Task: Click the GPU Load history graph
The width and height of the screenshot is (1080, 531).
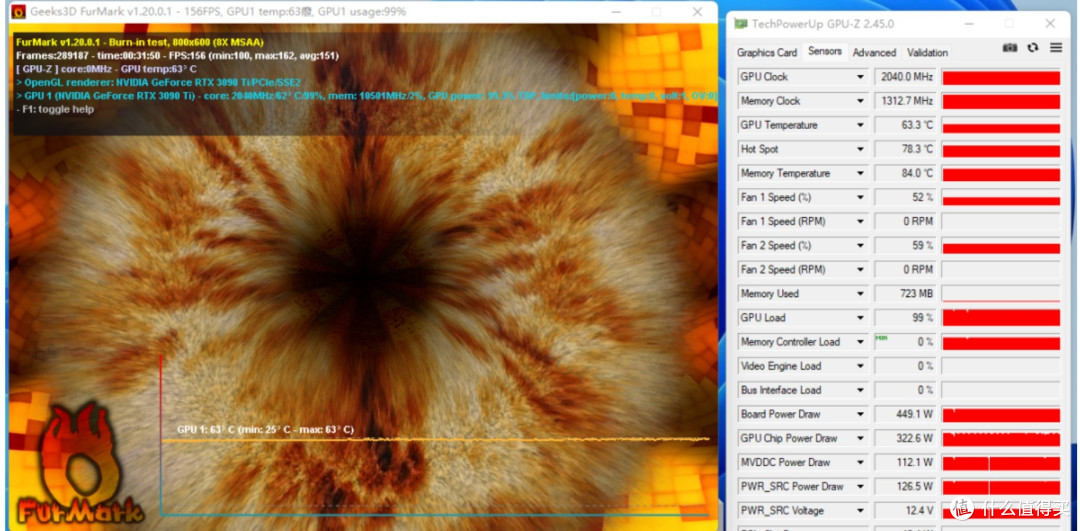Action: click(1001, 318)
